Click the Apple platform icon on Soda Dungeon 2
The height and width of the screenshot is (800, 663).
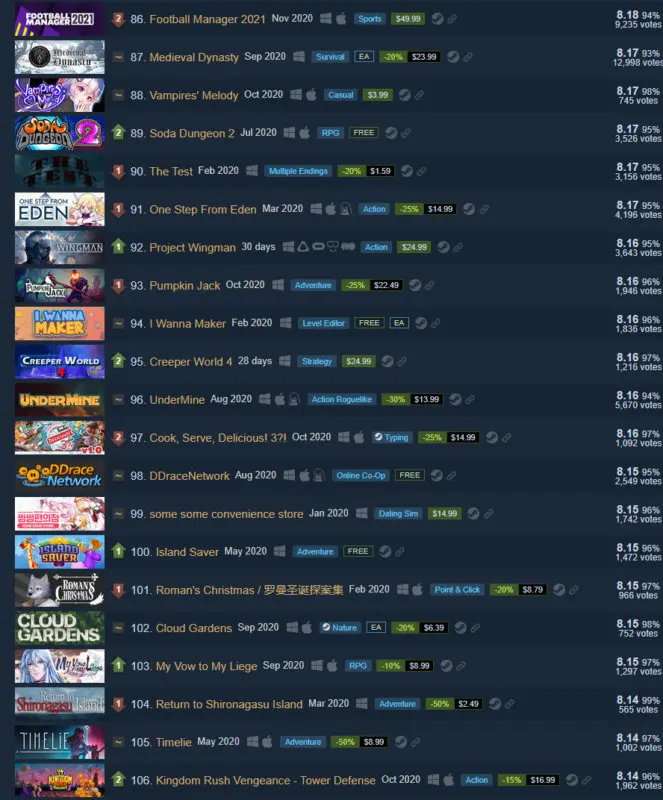305,133
